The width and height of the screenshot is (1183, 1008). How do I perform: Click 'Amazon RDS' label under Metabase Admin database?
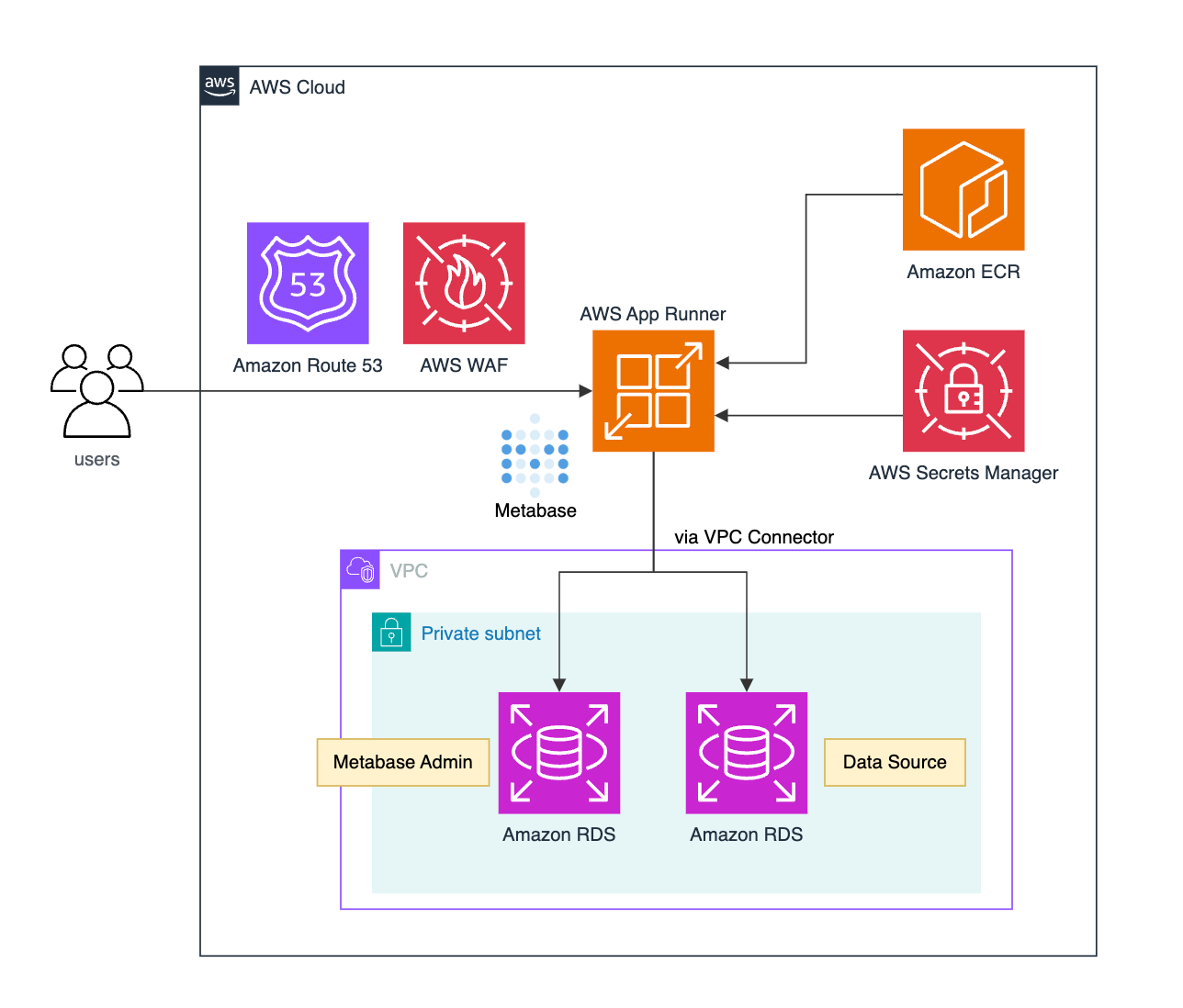559,834
